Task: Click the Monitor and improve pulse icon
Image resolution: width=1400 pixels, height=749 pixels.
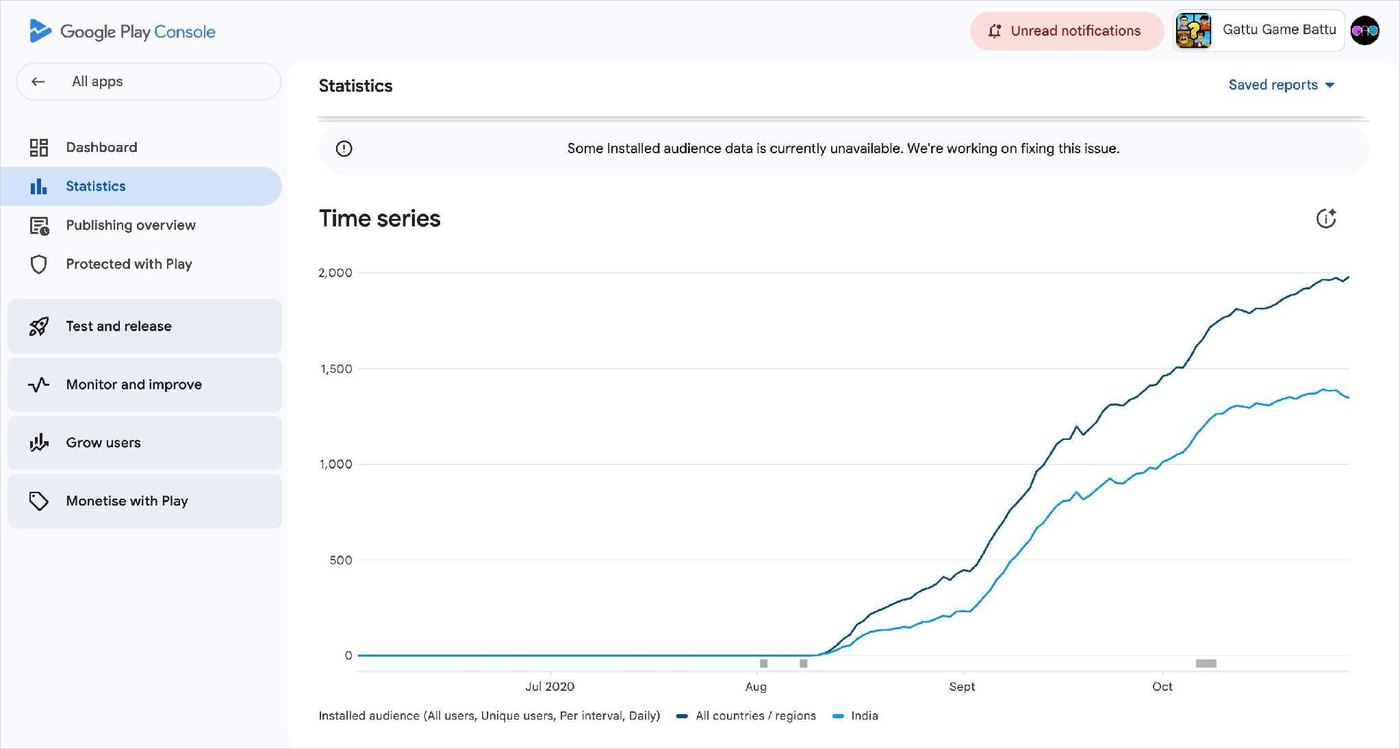Action: click(x=39, y=385)
